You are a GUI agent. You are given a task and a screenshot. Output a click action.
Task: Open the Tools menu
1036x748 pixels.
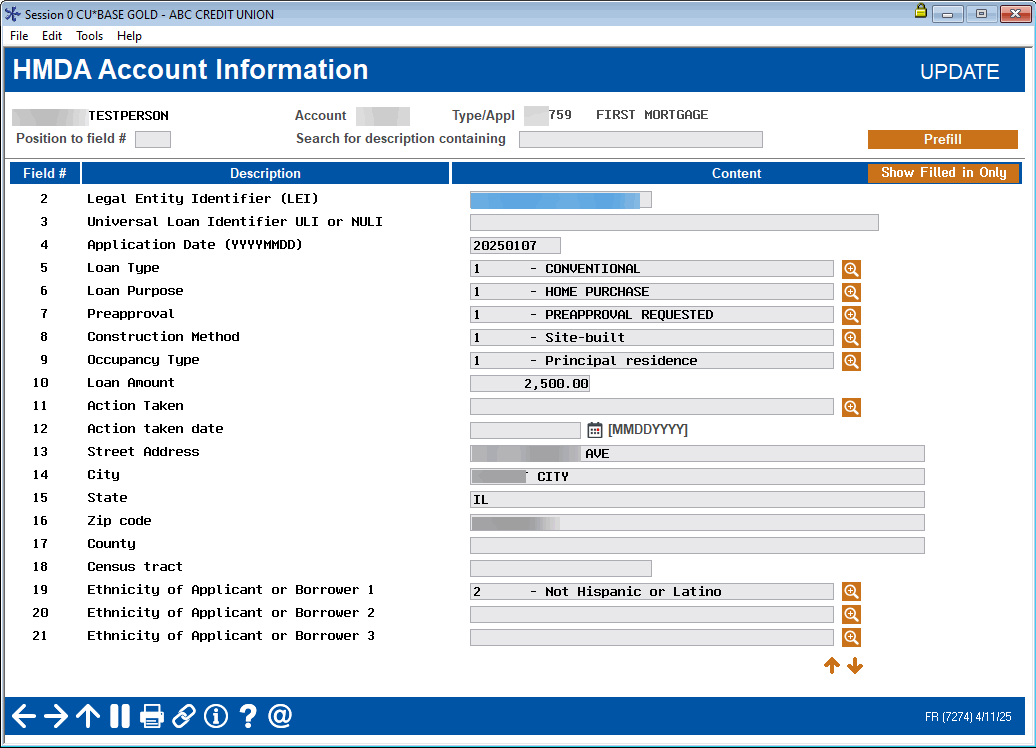pyautogui.click(x=89, y=36)
